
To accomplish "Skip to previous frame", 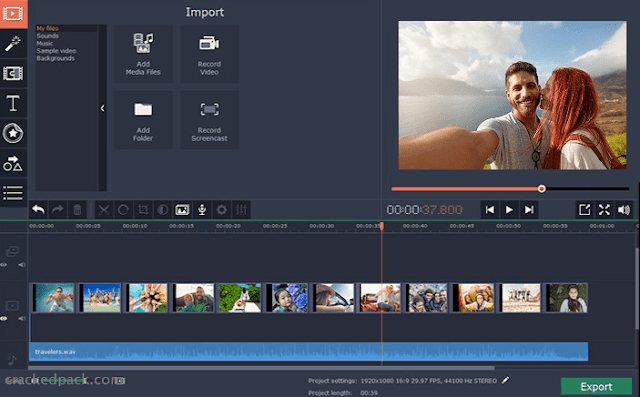I will [490, 210].
